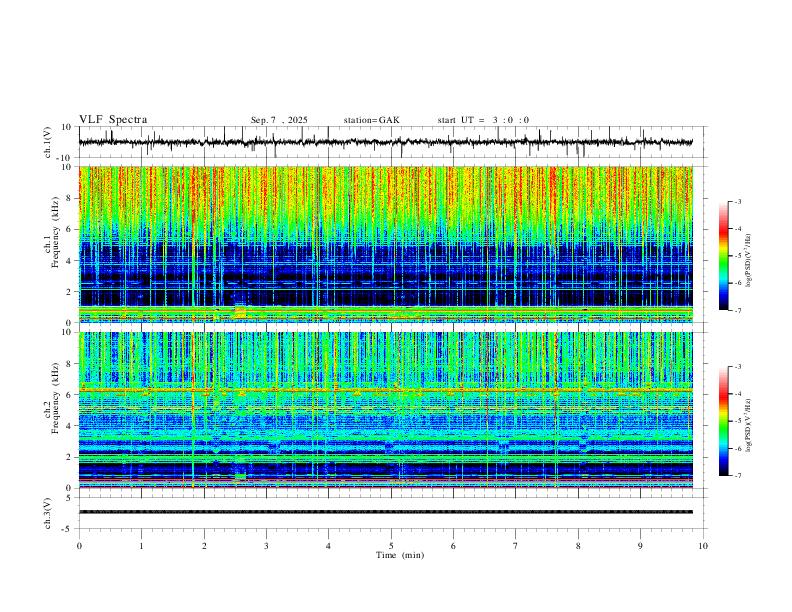Click the "Time (min)" axis title
The height and width of the screenshot is (612, 792).
[400, 555]
